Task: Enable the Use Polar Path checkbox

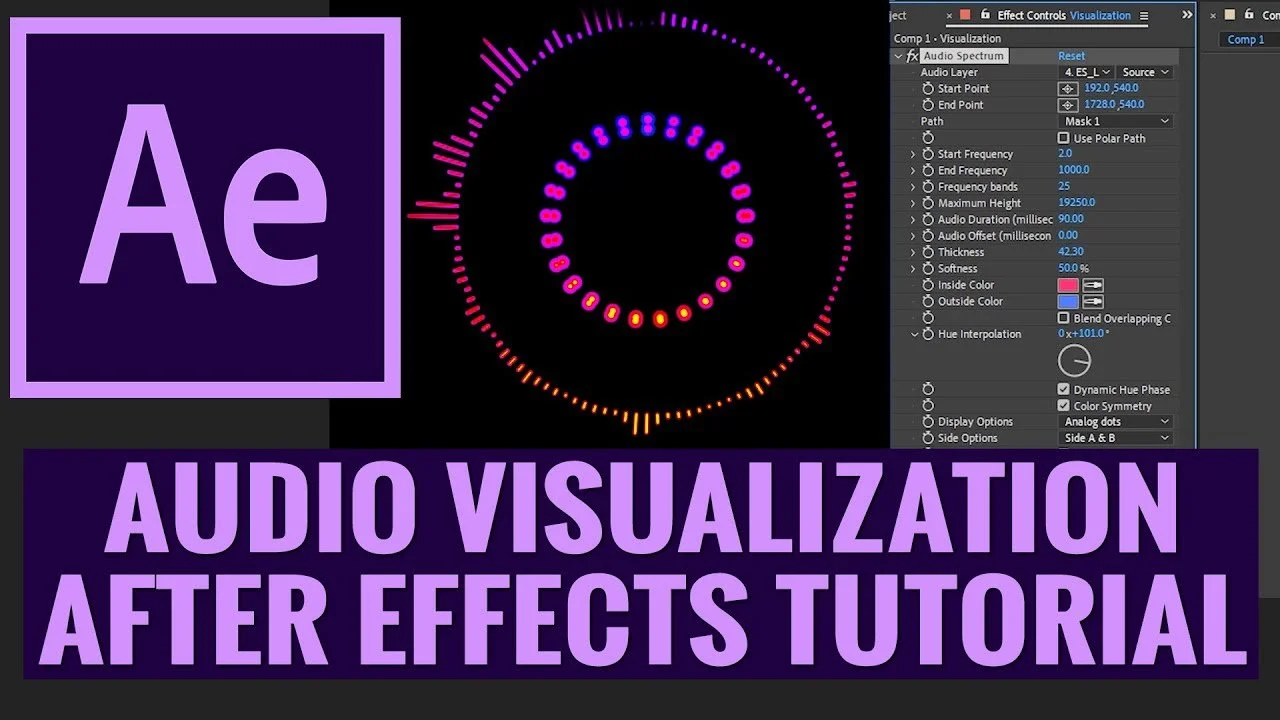Action: point(1064,138)
